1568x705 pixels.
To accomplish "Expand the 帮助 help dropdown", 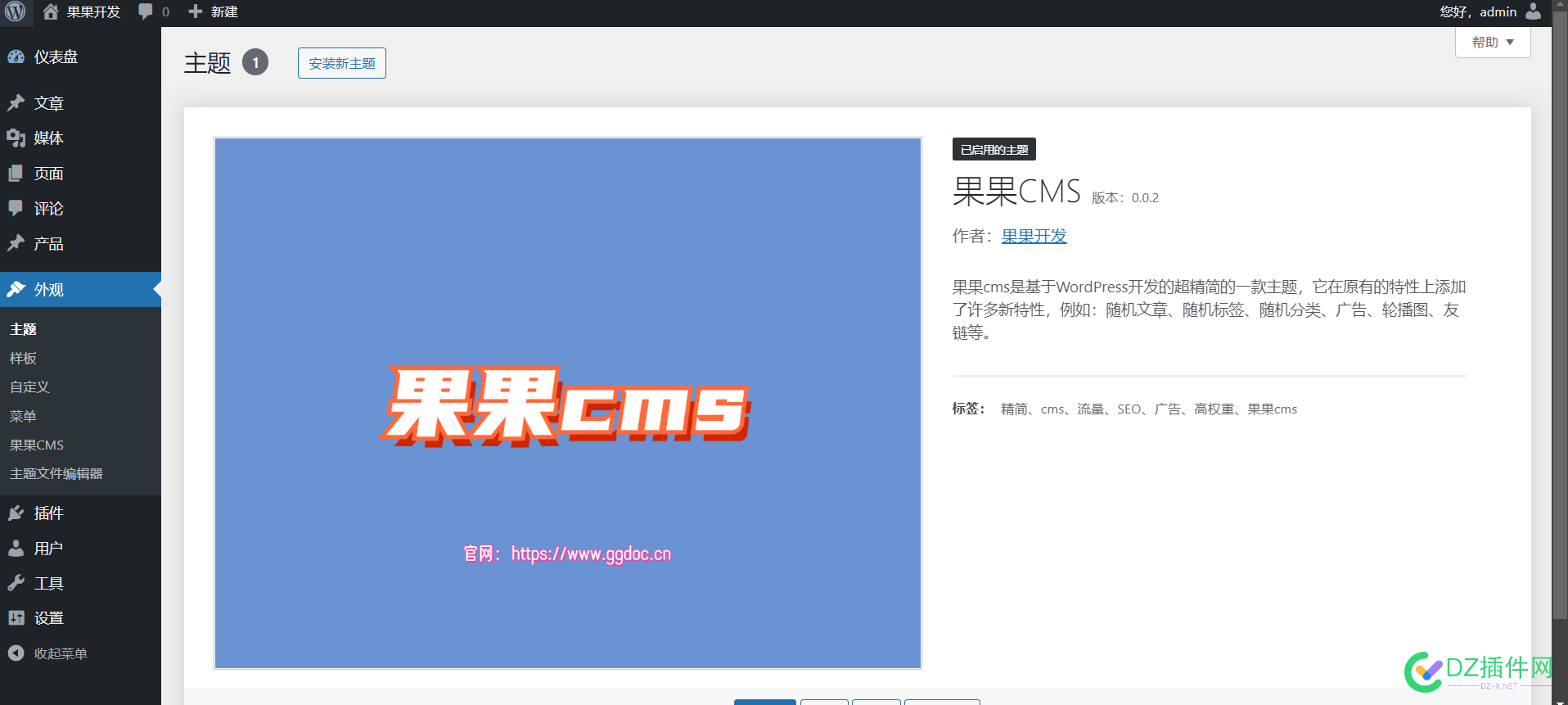I will [1493, 43].
